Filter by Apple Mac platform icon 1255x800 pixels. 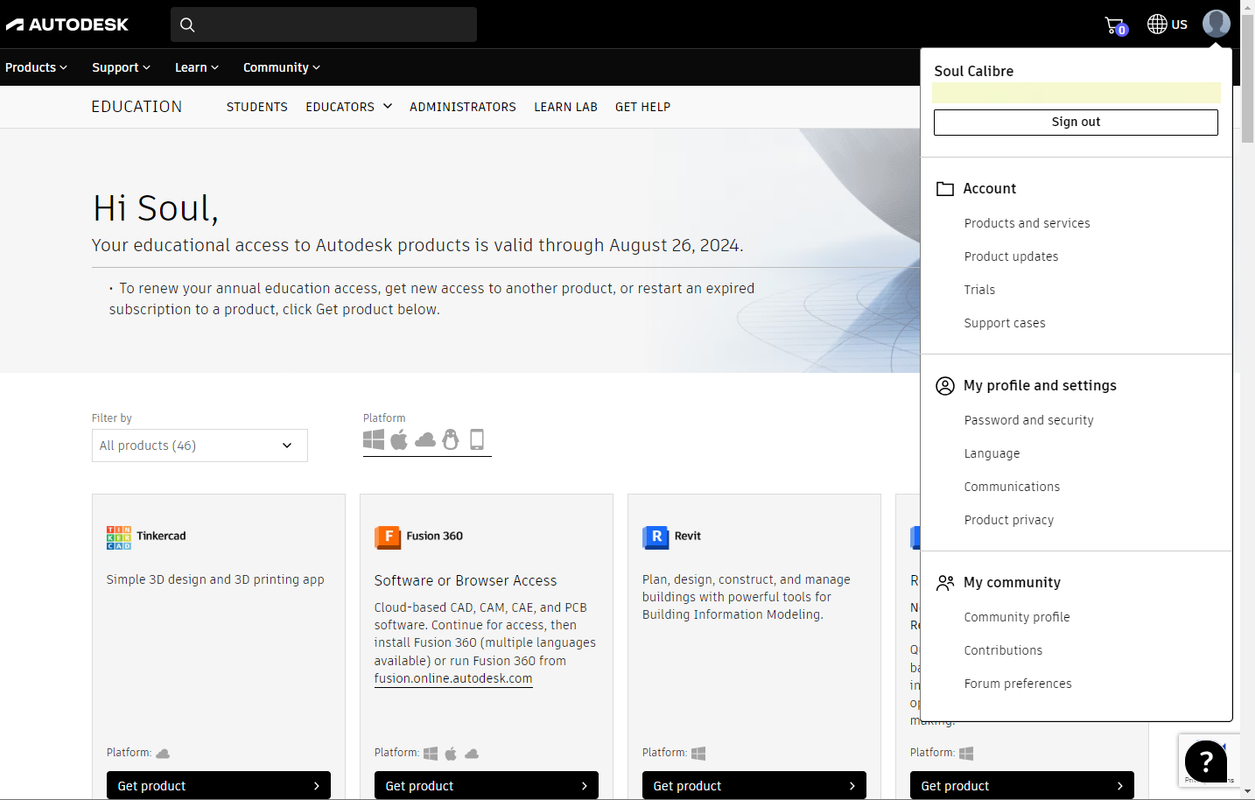(x=399, y=440)
